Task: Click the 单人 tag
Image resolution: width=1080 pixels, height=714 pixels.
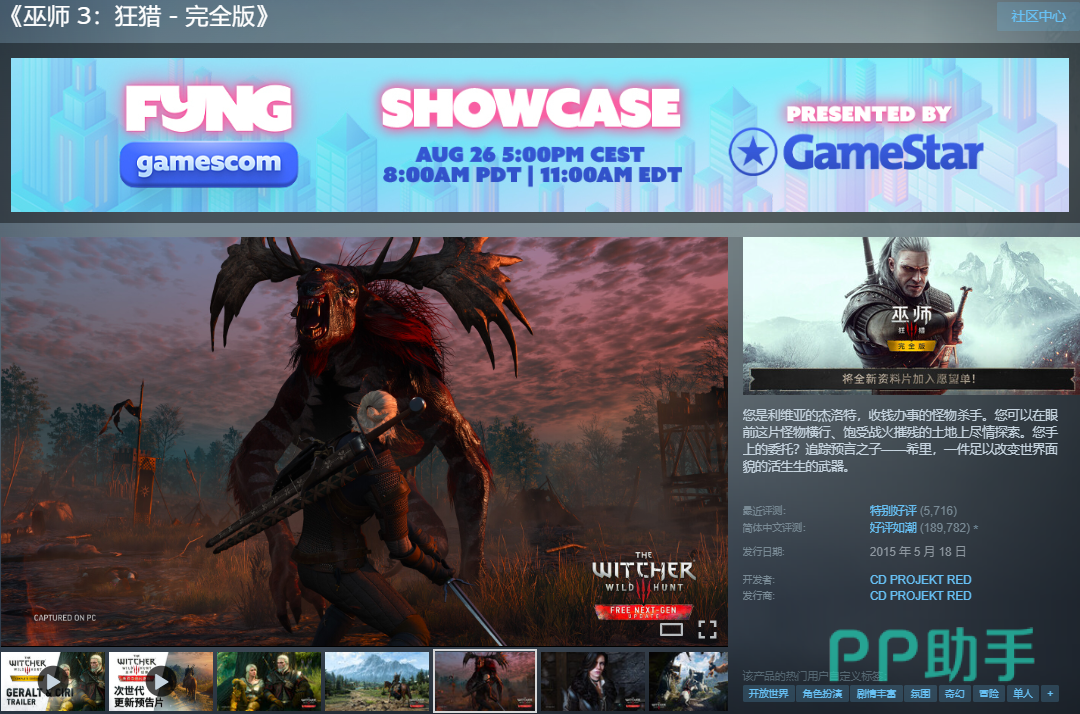Action: click(x=1023, y=693)
